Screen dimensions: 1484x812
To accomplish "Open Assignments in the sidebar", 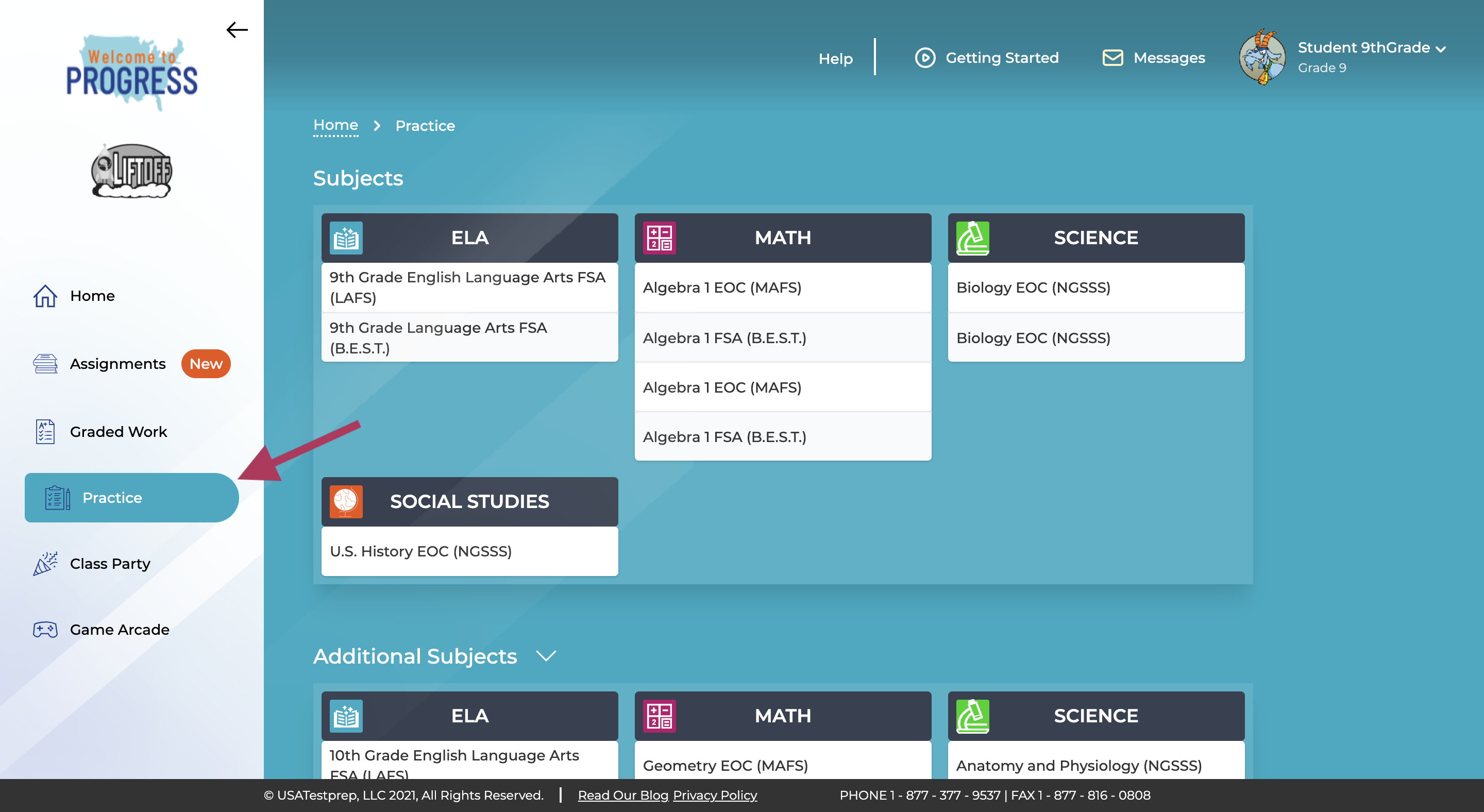I will tap(117, 364).
